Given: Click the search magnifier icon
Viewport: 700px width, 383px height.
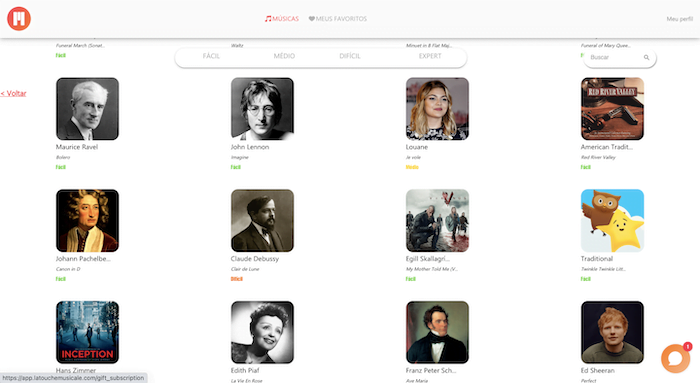Looking at the screenshot, I should pyautogui.click(x=646, y=58).
